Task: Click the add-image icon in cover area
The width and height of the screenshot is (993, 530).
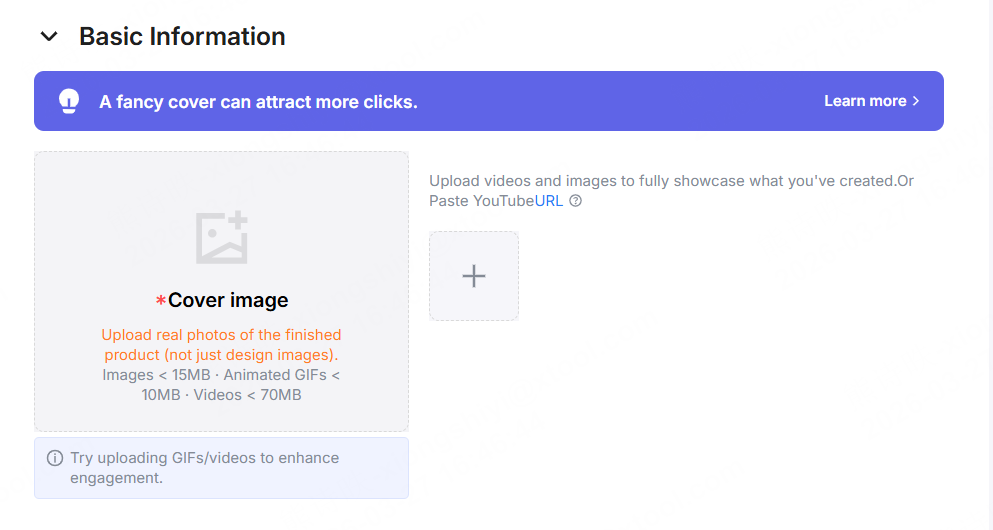Action: coord(222,237)
